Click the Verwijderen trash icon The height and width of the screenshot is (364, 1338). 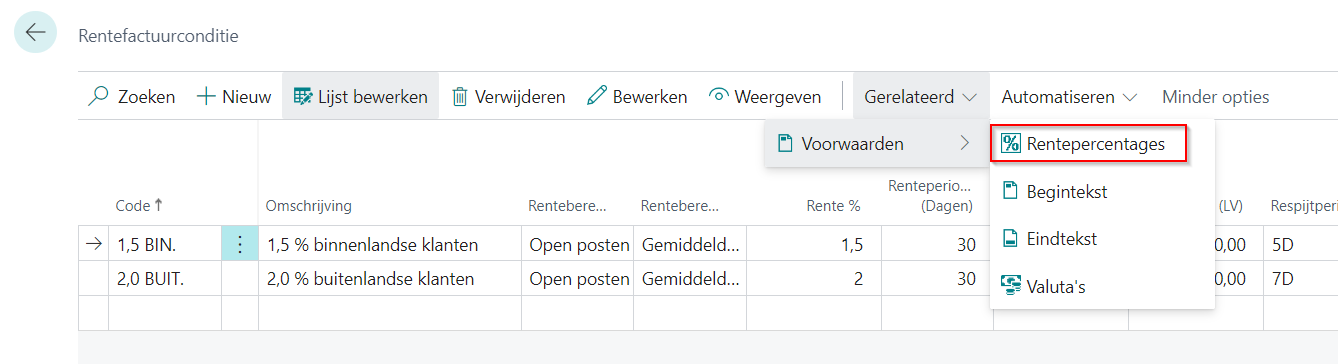[x=460, y=97]
